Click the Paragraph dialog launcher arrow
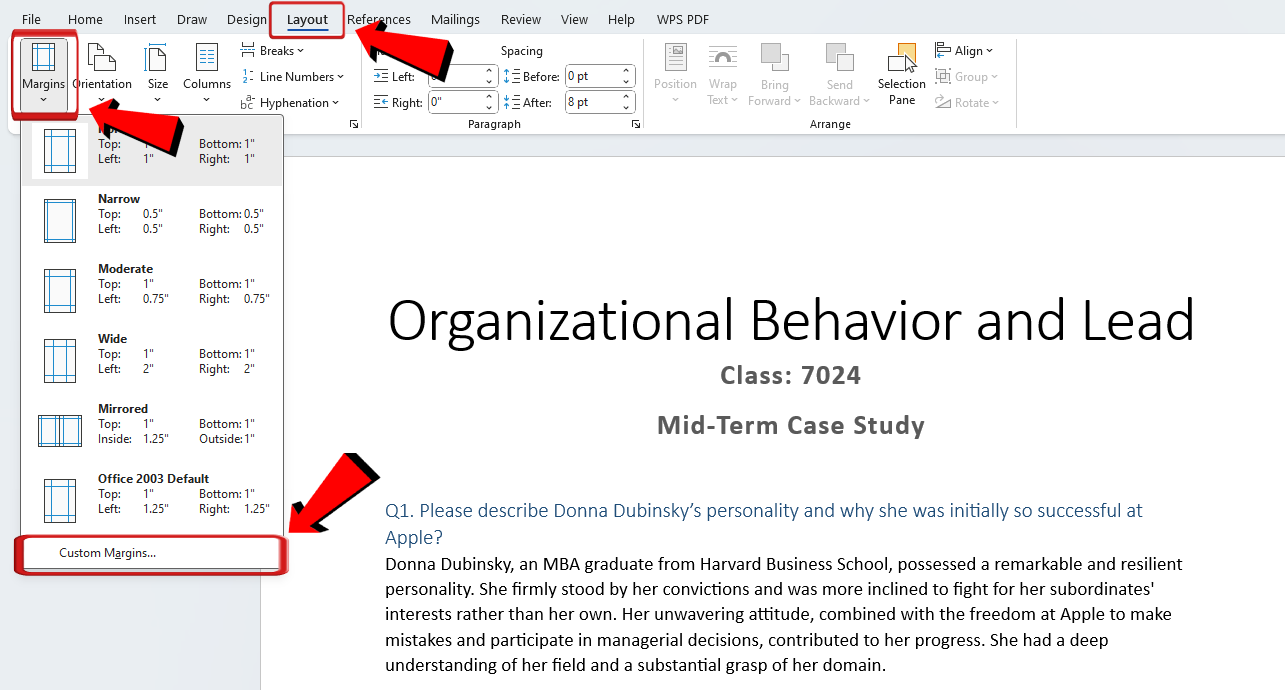 636,123
